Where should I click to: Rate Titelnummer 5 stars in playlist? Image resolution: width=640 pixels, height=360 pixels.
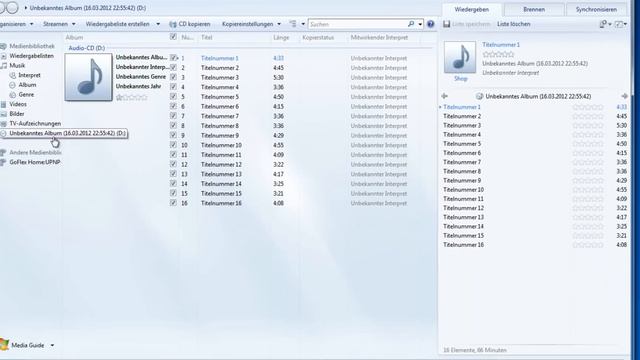pos(588,144)
